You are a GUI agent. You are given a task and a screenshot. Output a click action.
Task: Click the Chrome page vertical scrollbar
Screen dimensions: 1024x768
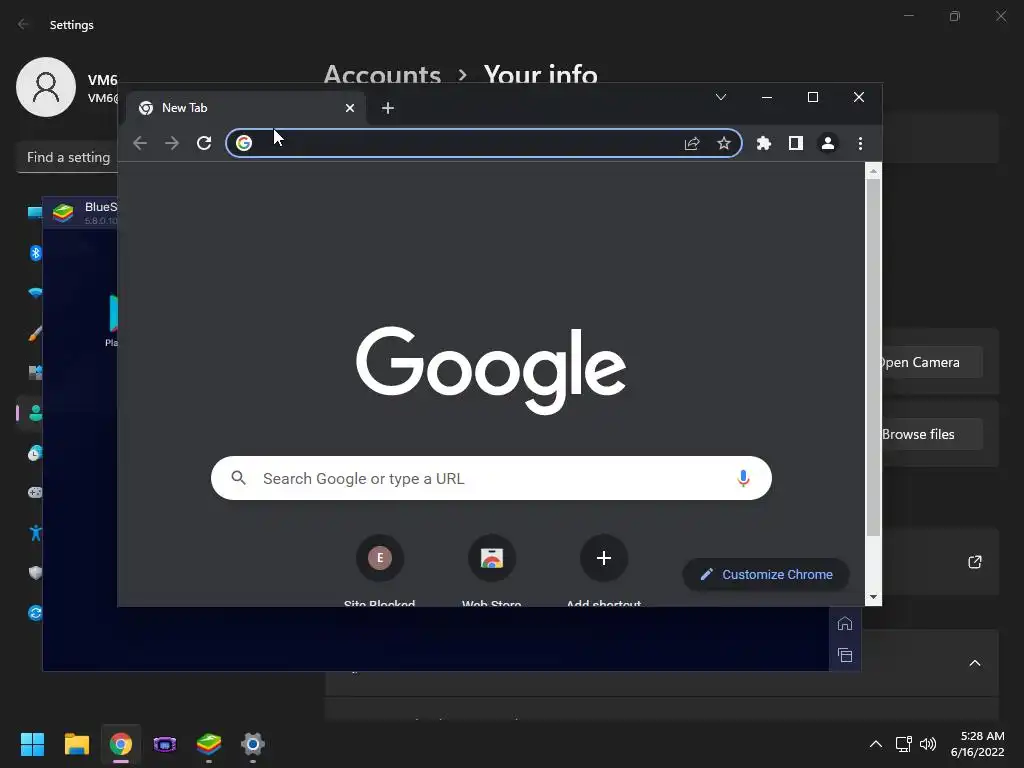[873, 358]
